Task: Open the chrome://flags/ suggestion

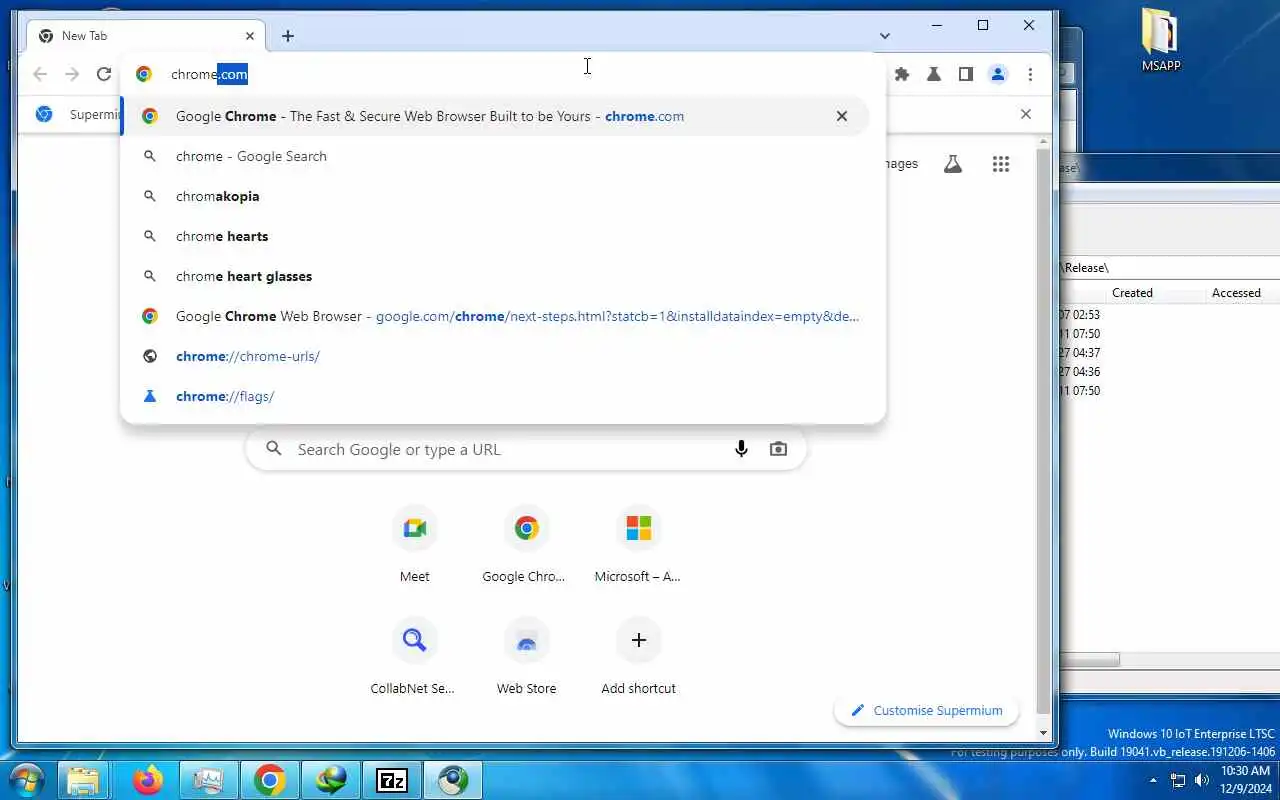Action: pos(495,396)
